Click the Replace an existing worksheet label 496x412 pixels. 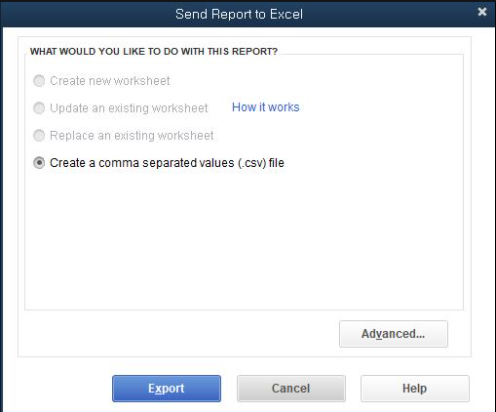132,135
